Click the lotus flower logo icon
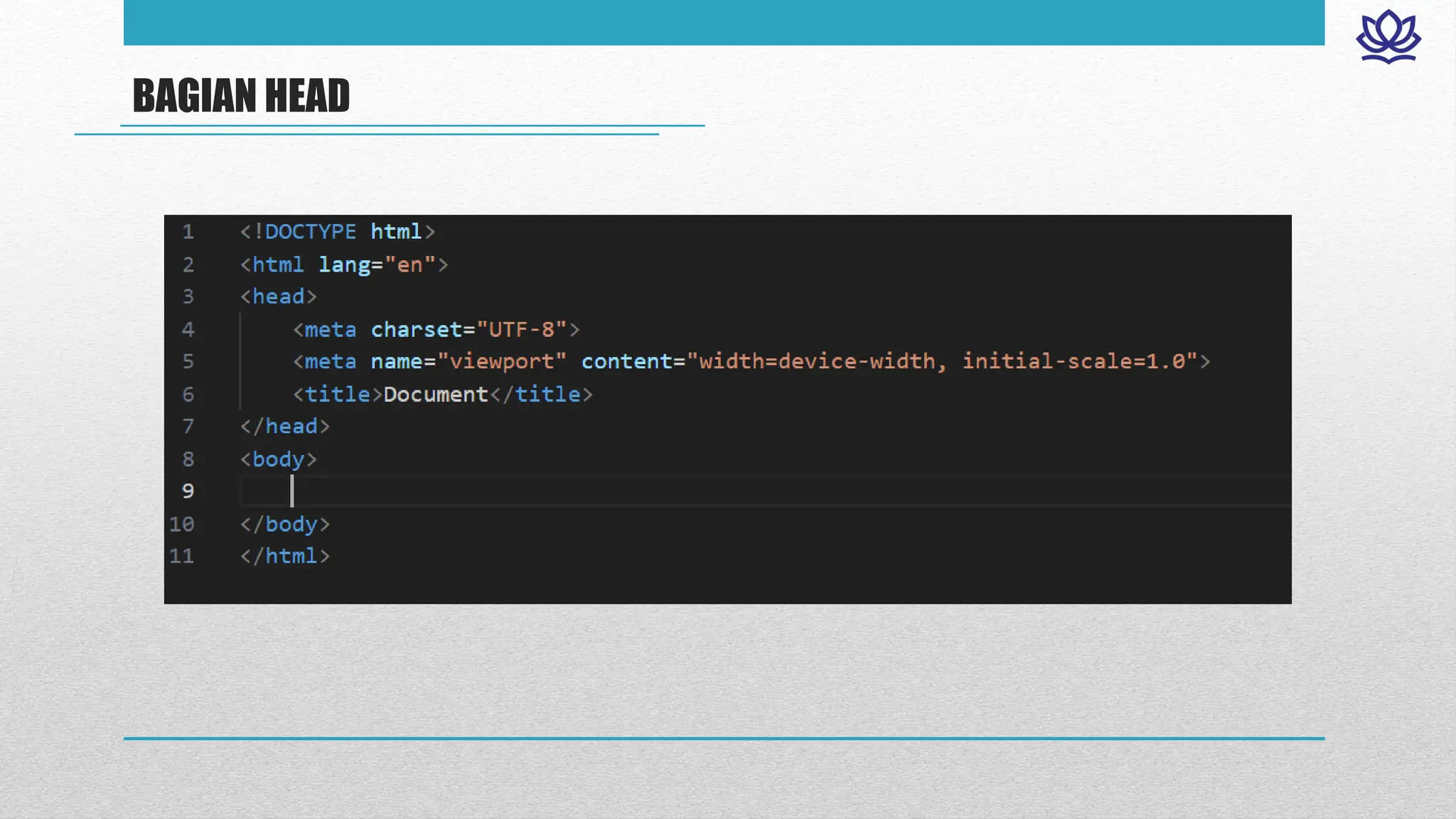This screenshot has height=819, width=1456. click(1388, 37)
